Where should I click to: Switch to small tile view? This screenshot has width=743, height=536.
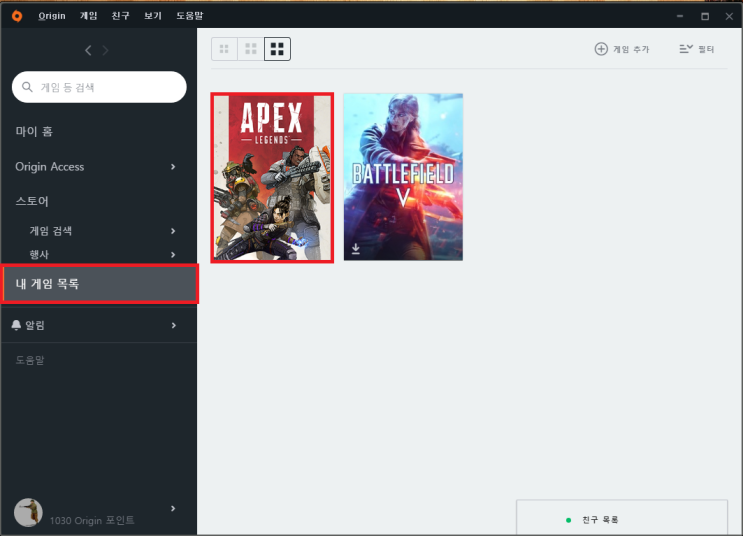[x=224, y=49]
